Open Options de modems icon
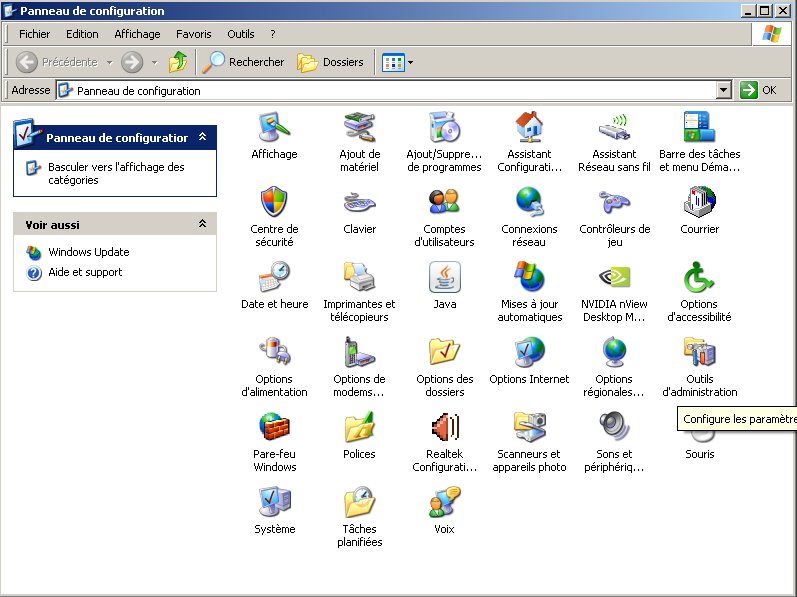Image resolution: width=797 pixels, height=597 pixels. [359, 352]
